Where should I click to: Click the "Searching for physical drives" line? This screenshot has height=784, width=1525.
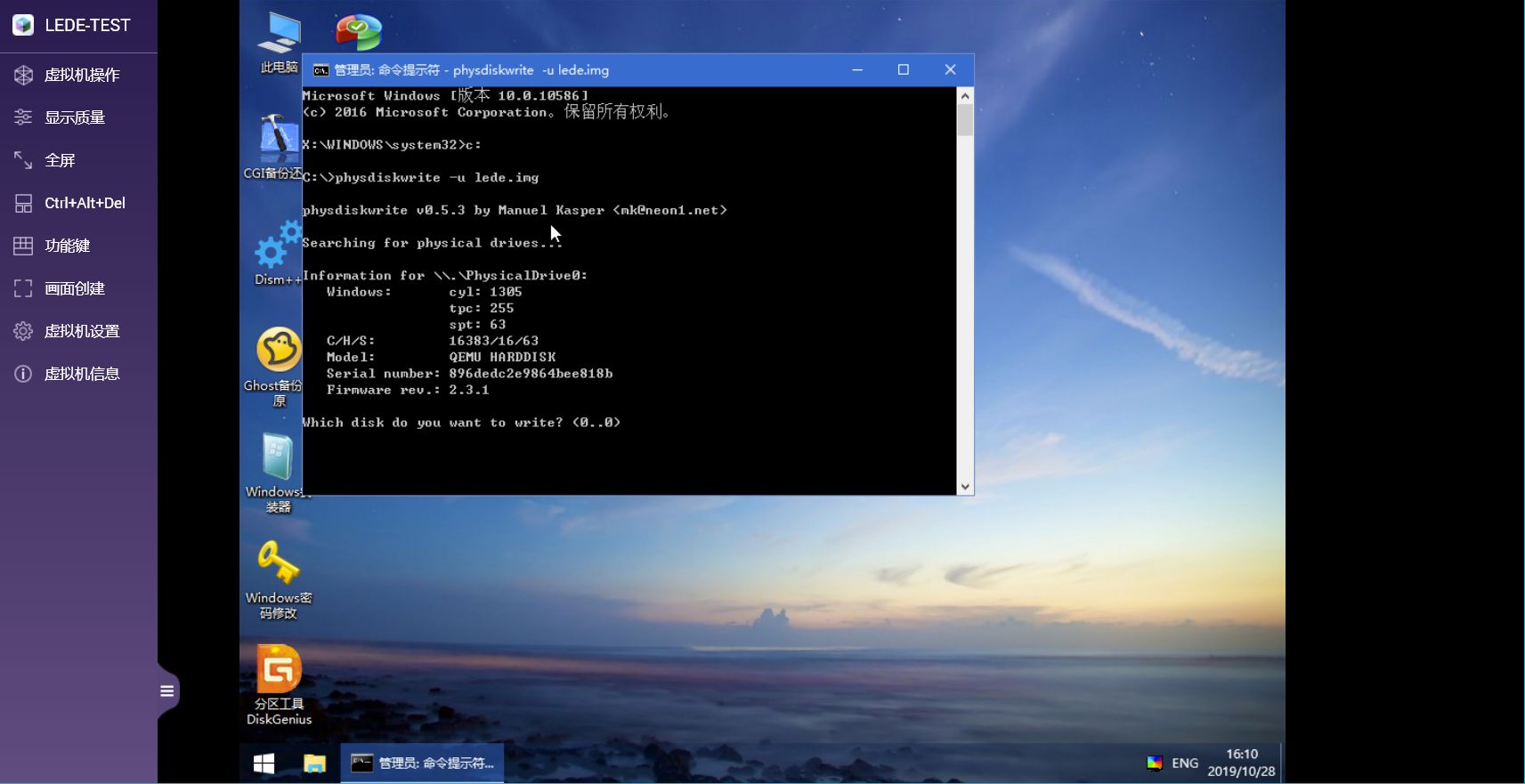pos(433,243)
